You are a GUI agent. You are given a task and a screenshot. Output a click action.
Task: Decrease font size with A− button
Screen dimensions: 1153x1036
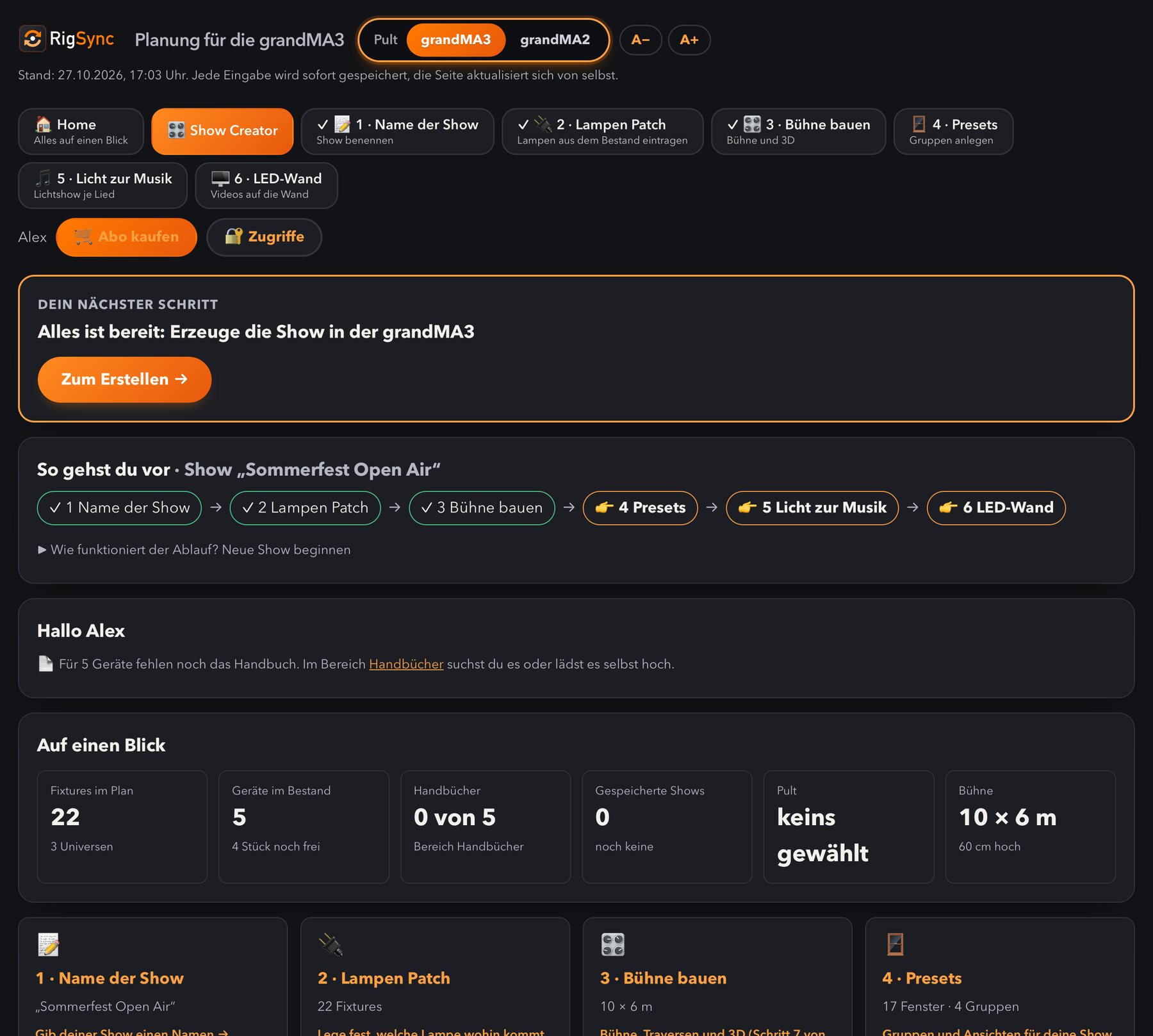click(641, 40)
